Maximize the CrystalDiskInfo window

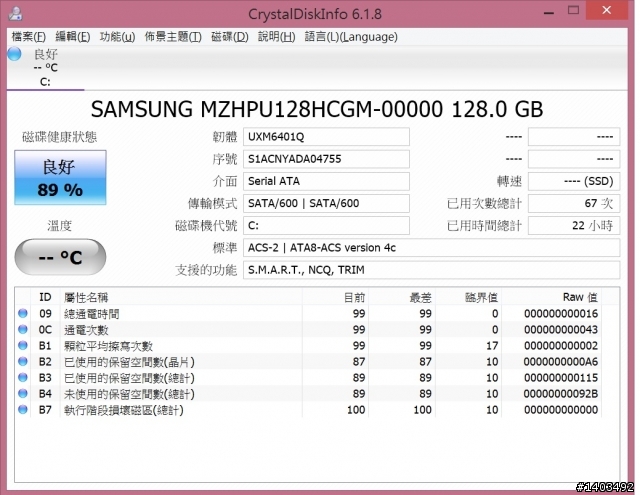(573, 11)
